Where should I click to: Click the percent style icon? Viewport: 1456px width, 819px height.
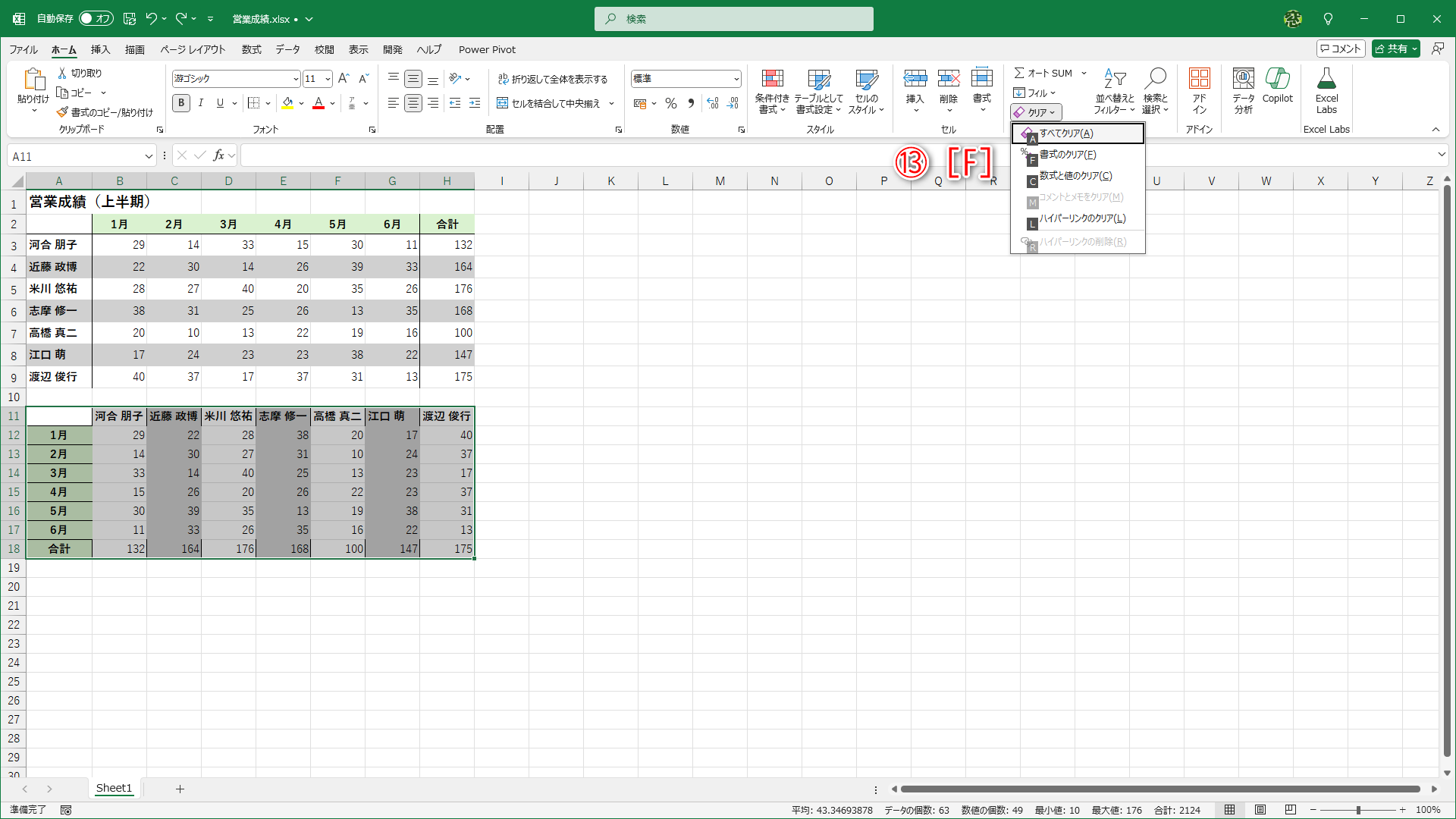click(x=671, y=103)
